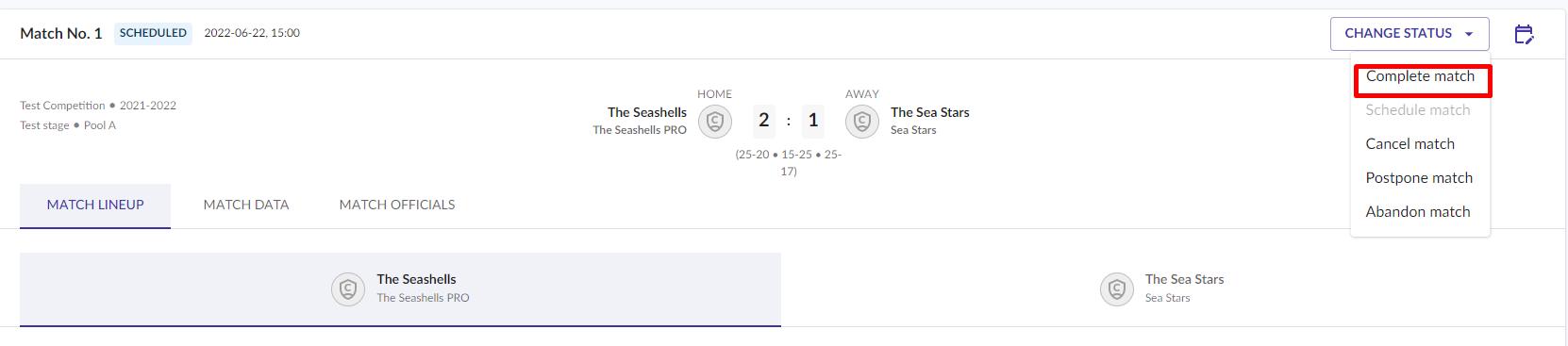Open the Test Competition link
This screenshot has width=1568, height=346.
click(x=62, y=106)
